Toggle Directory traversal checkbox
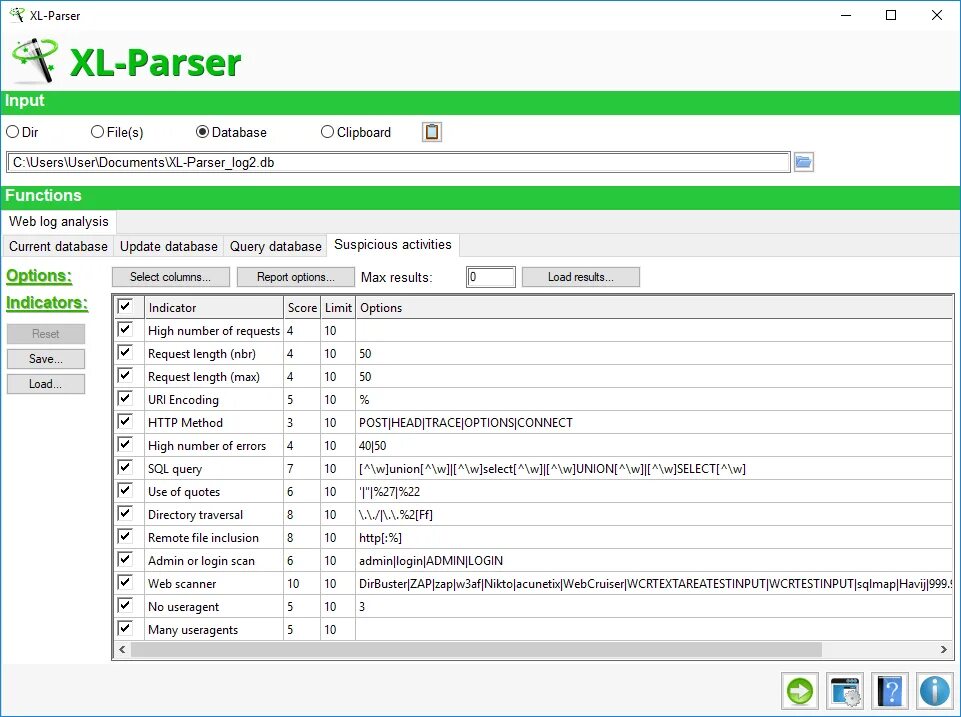961x717 pixels. tap(125, 514)
